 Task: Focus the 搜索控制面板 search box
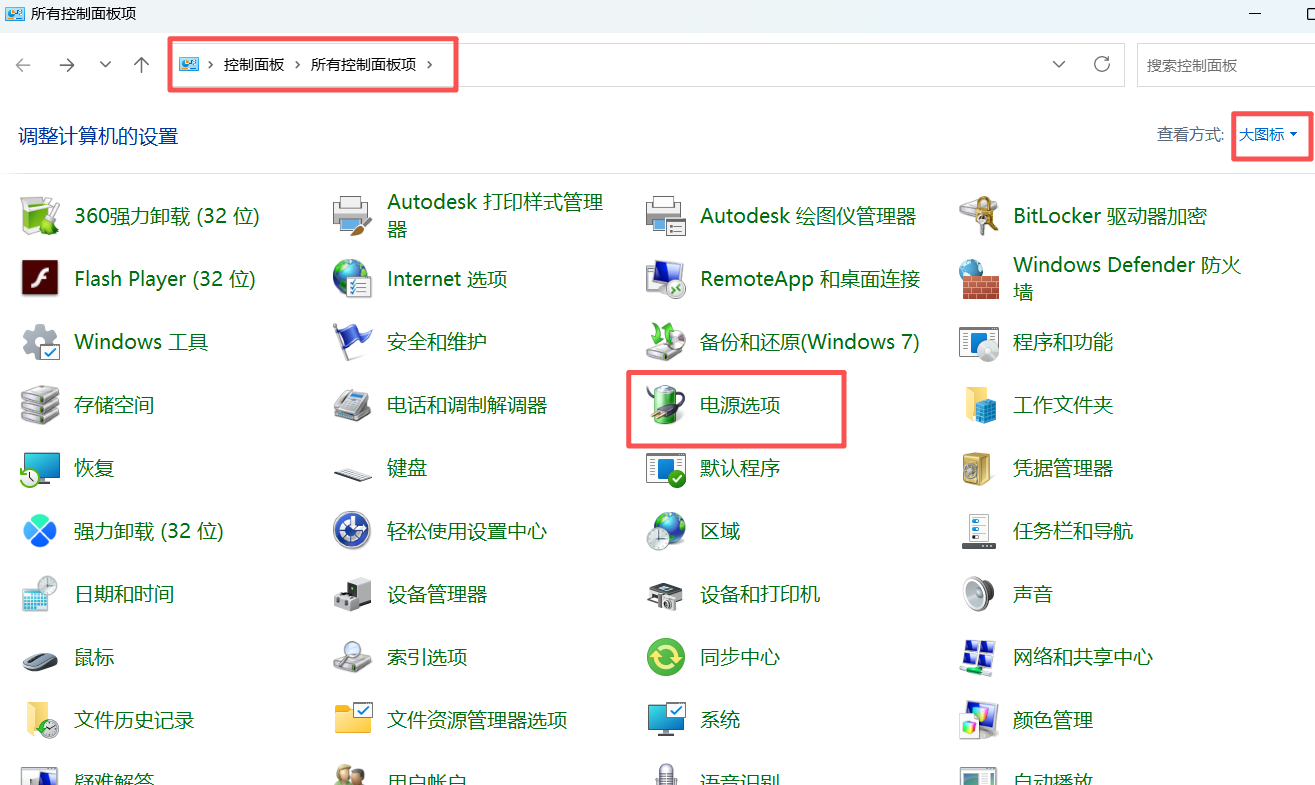point(1226,65)
